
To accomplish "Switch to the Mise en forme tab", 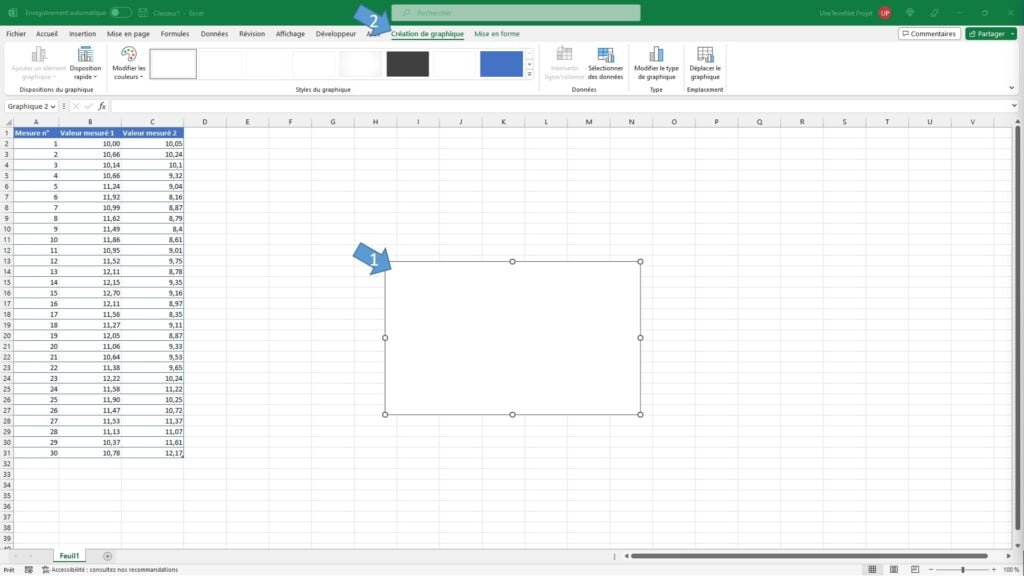I will point(497,33).
